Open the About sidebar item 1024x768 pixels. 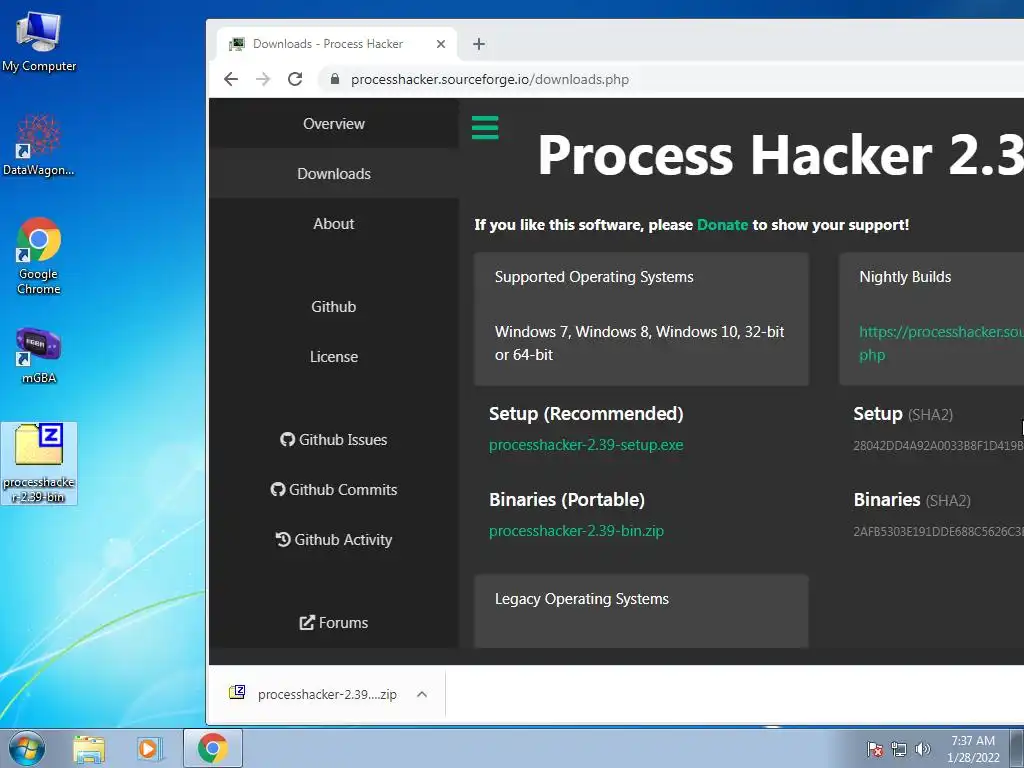point(334,223)
